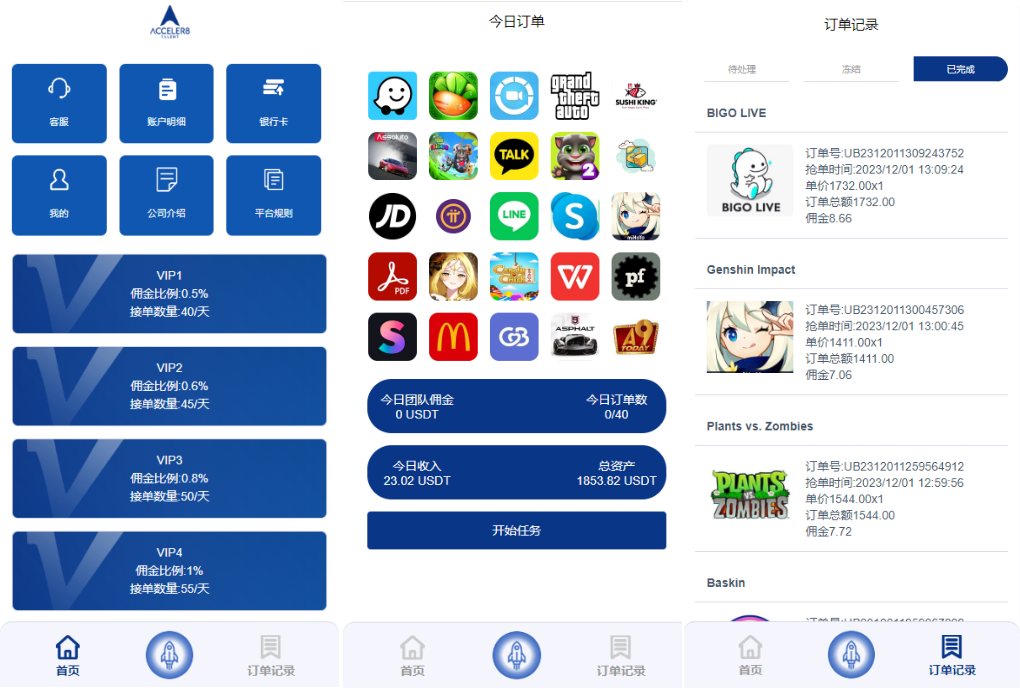Open the 公司介绍 company intro tile
Image resolution: width=1020 pixels, height=689 pixels.
pyautogui.click(x=167, y=195)
